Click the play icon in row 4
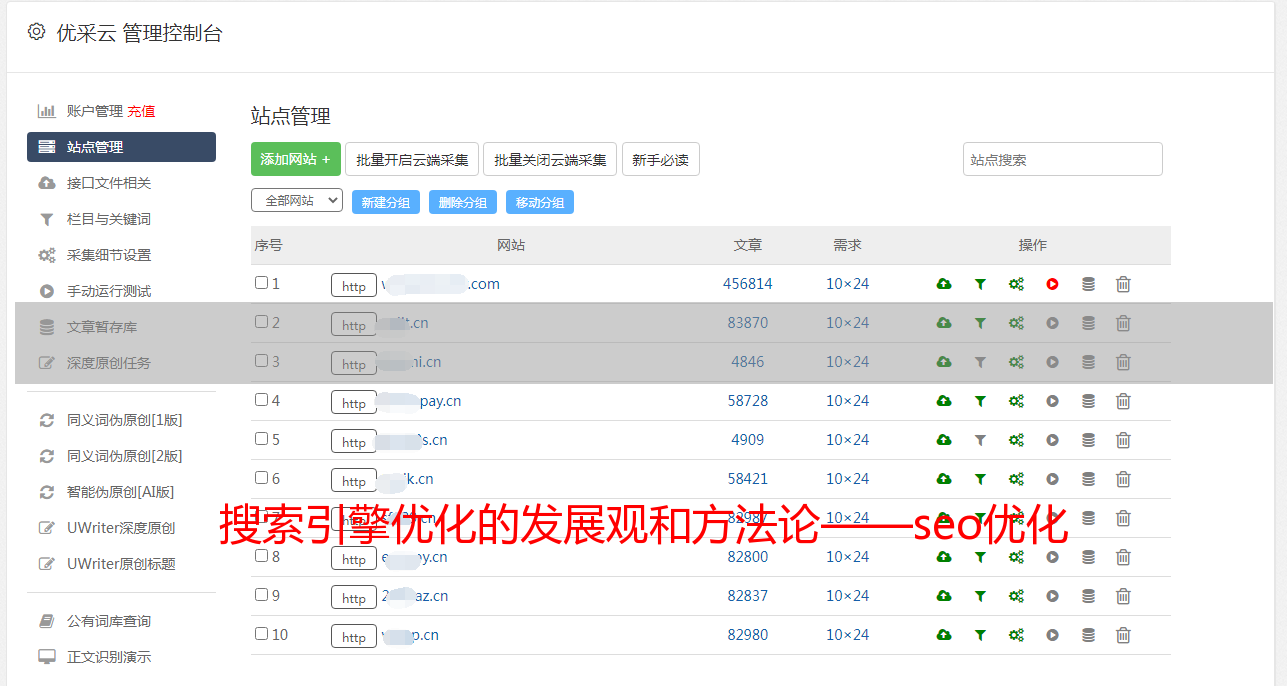Image resolution: width=1287 pixels, height=686 pixels. (x=1052, y=401)
